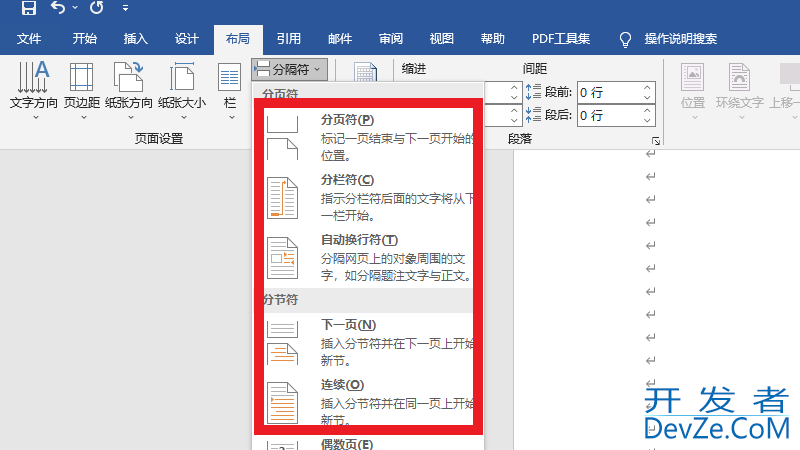Switch to the 邮件 tab
800x450 pixels.
(x=340, y=39)
